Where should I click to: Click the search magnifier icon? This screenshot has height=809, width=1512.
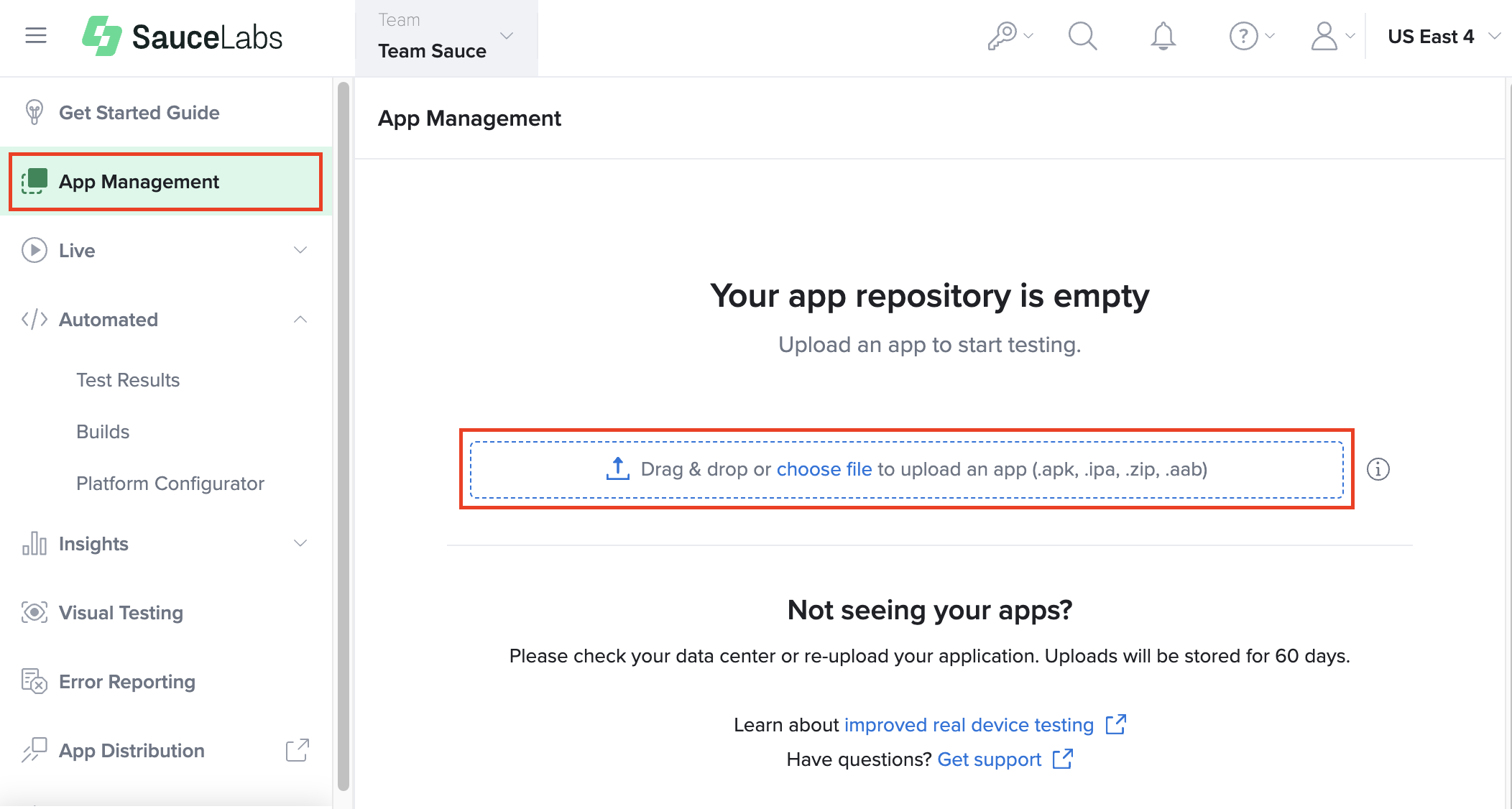[x=1082, y=36]
